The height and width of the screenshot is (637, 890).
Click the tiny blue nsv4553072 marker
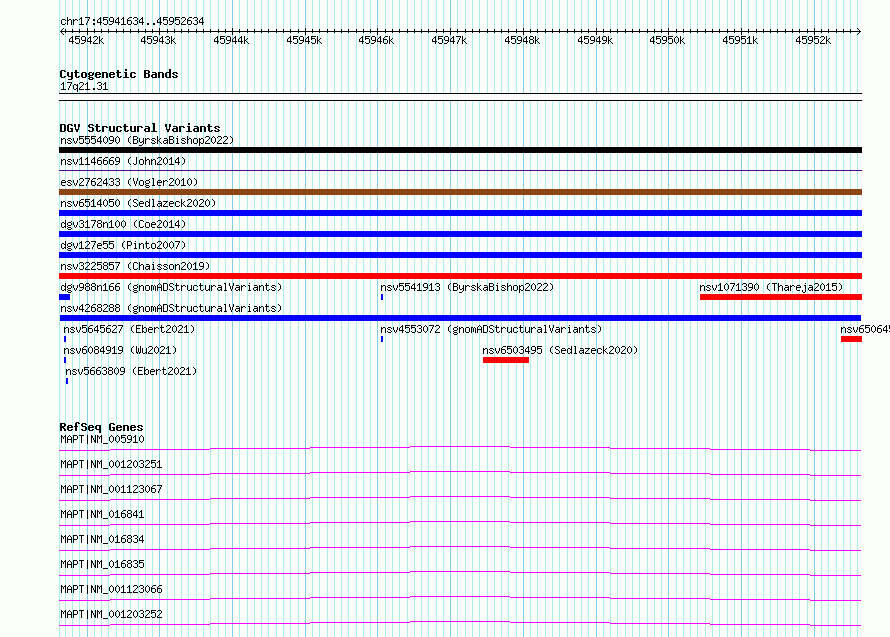382,339
